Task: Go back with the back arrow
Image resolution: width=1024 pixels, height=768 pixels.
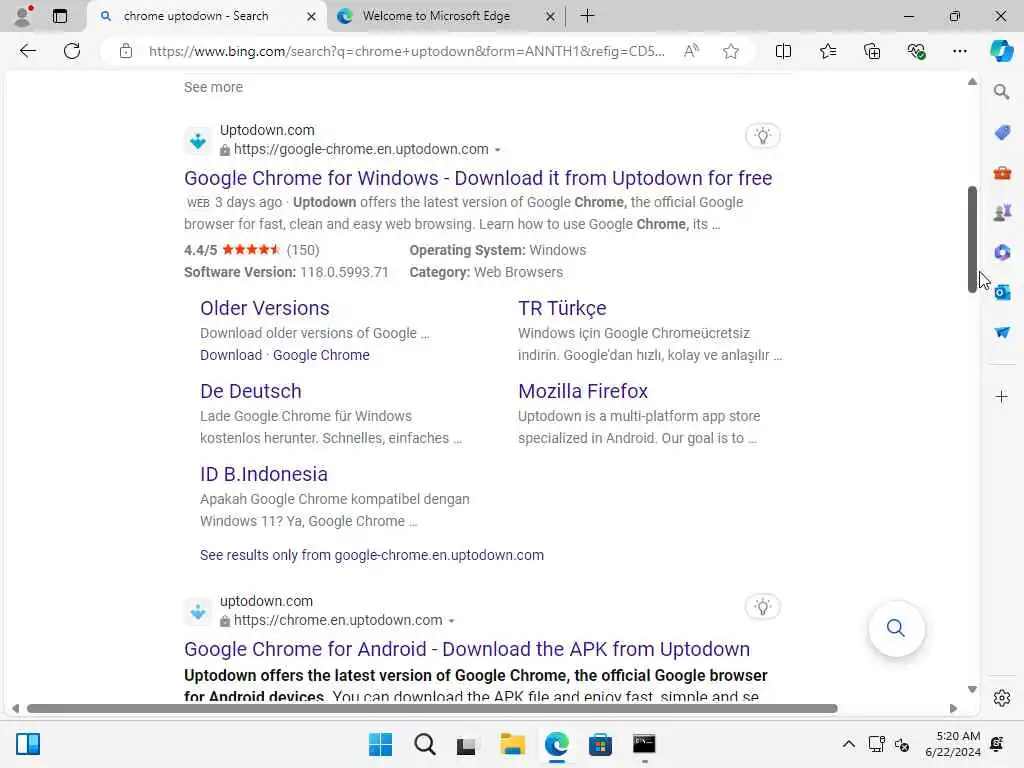Action: point(27,51)
